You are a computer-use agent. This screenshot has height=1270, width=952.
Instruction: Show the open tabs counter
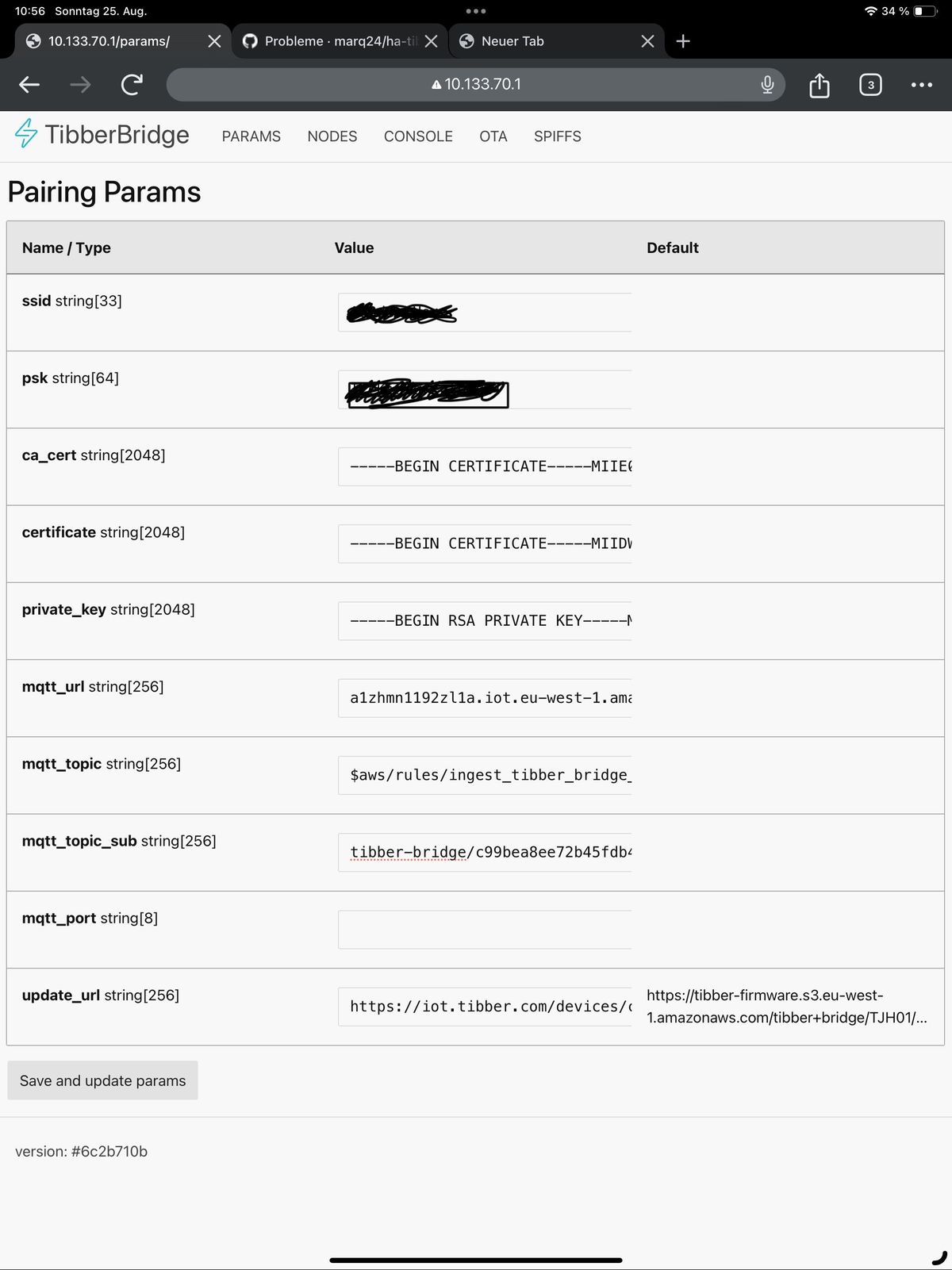coord(870,85)
